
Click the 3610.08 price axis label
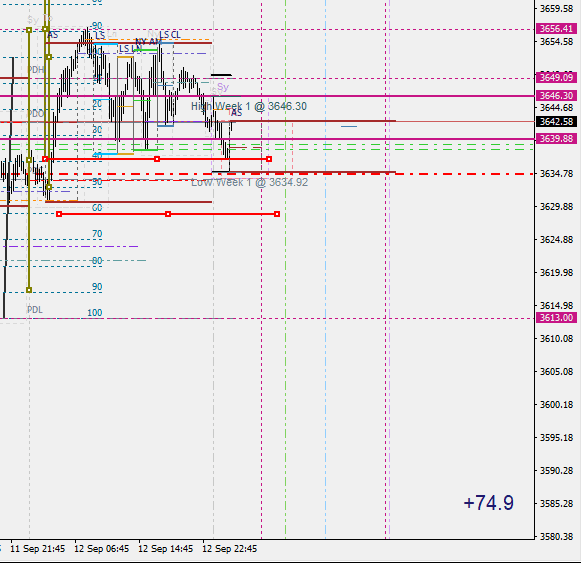click(557, 338)
